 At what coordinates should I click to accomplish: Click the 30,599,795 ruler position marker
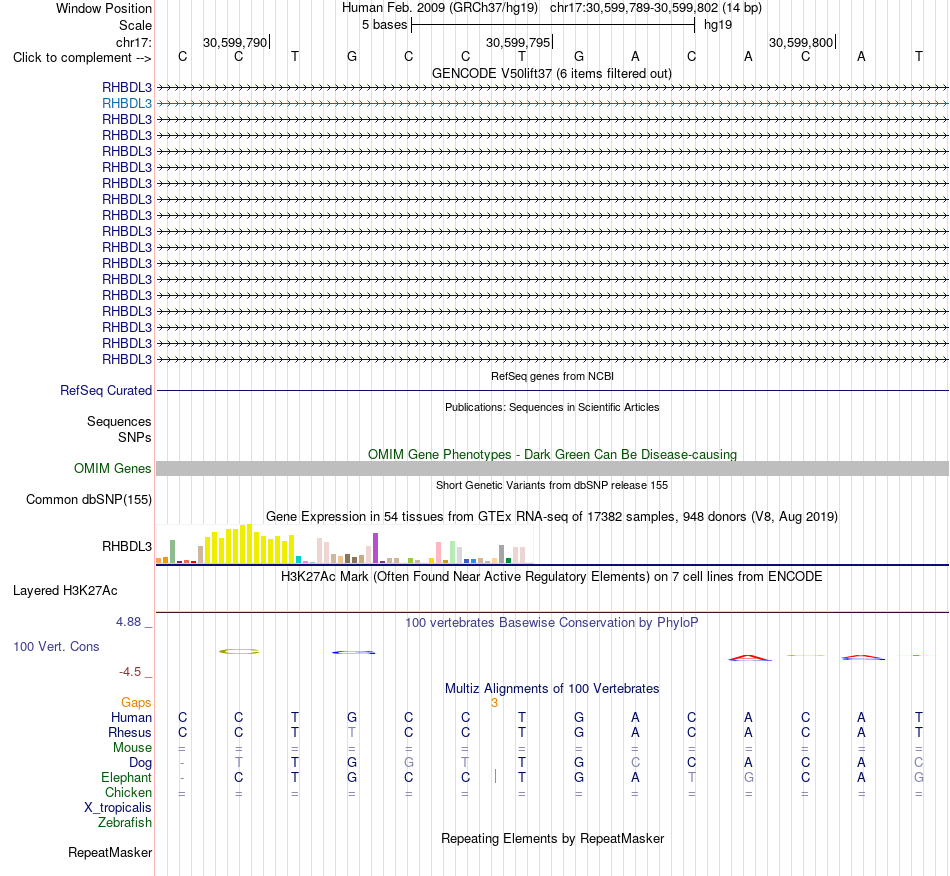pos(518,42)
